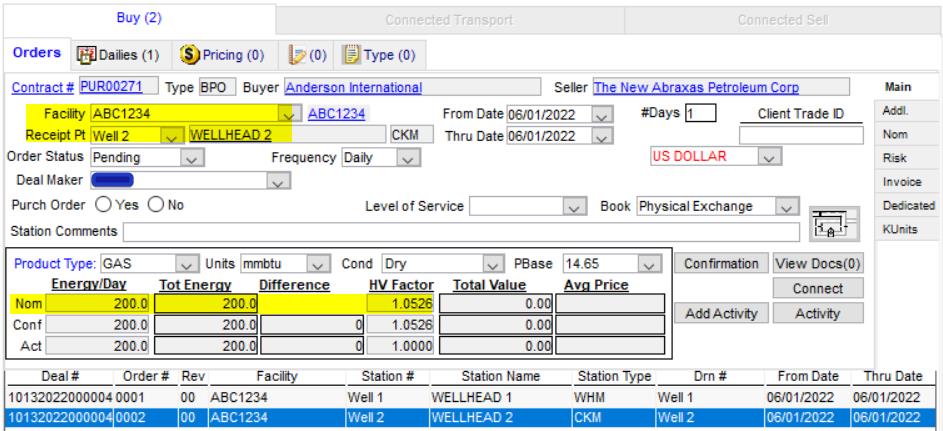
Task: Click the Add Activity button
Action: (x=719, y=314)
